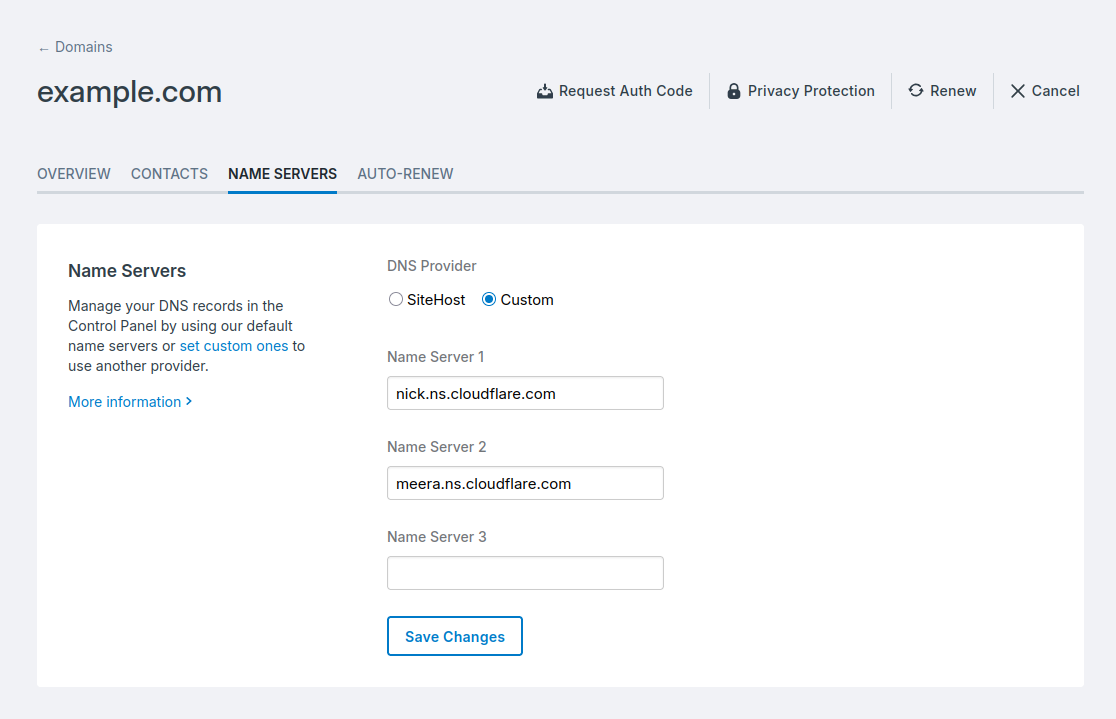This screenshot has width=1116, height=719.
Task: Click the download icon beside Request Auth Code
Action: (x=545, y=90)
